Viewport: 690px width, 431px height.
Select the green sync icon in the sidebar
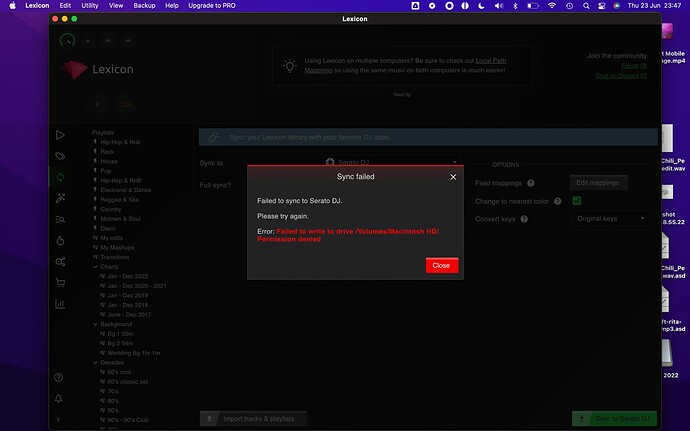(60, 177)
